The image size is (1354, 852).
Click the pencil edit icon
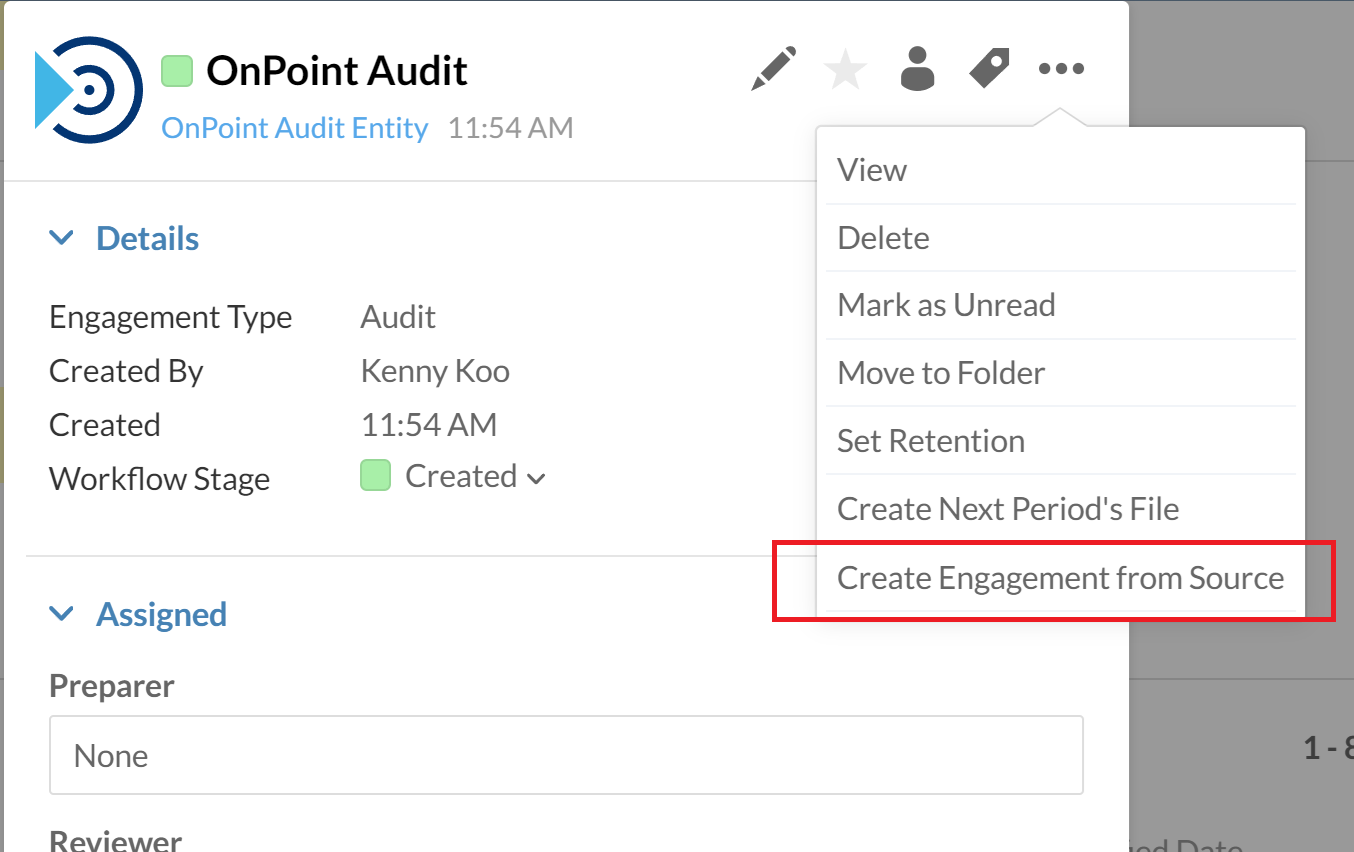[x=772, y=68]
